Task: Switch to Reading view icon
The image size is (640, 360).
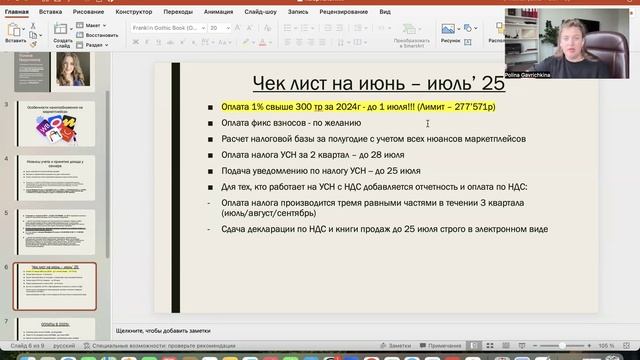Action: click(506, 346)
